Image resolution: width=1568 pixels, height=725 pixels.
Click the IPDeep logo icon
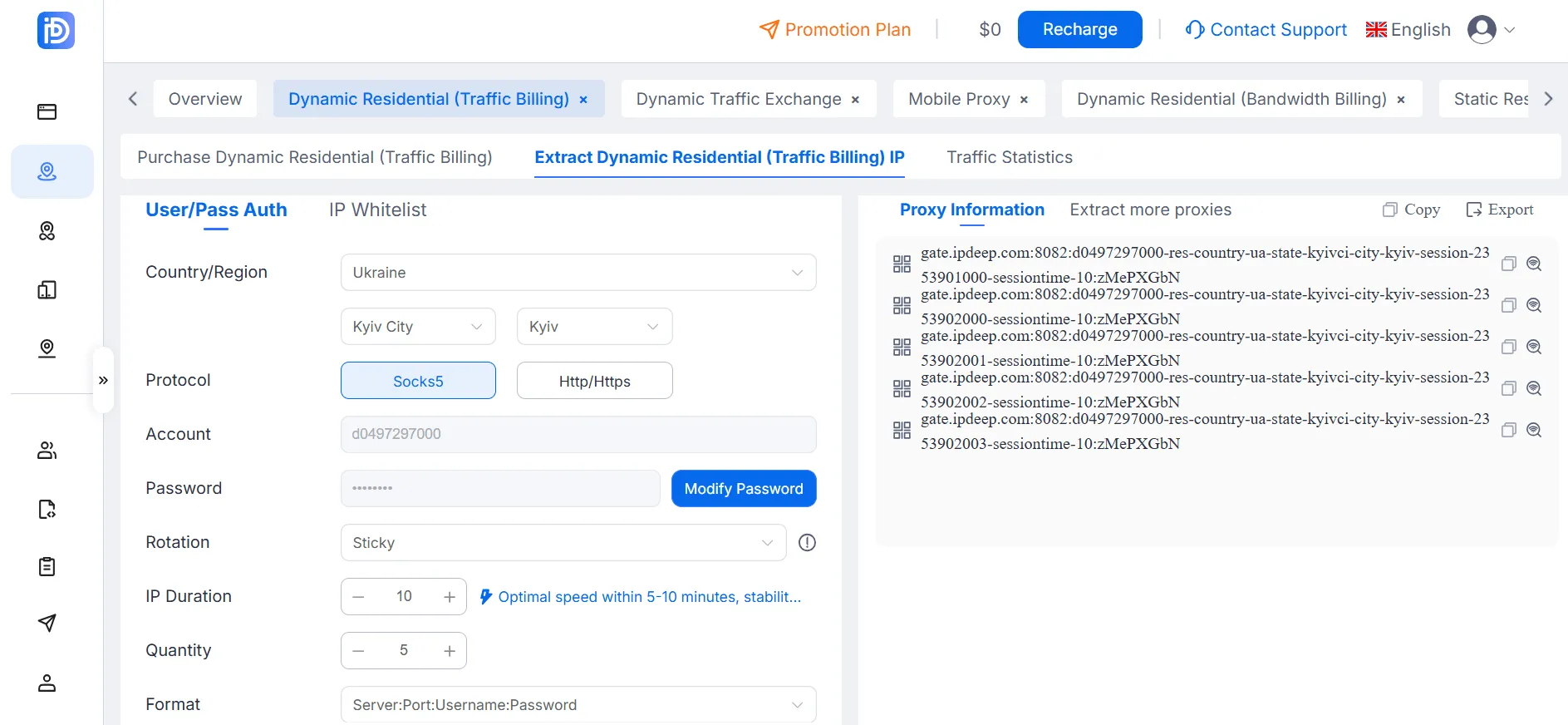pyautogui.click(x=56, y=31)
